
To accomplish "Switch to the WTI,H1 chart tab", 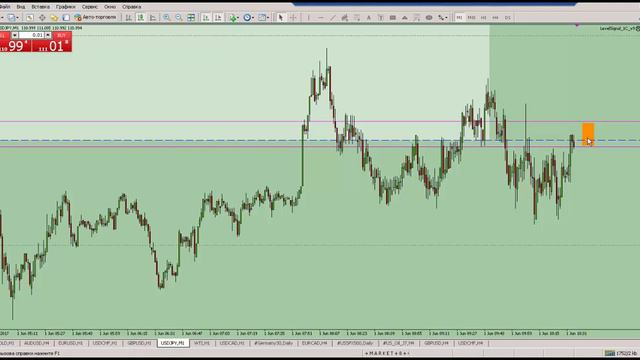I will pos(202,343).
